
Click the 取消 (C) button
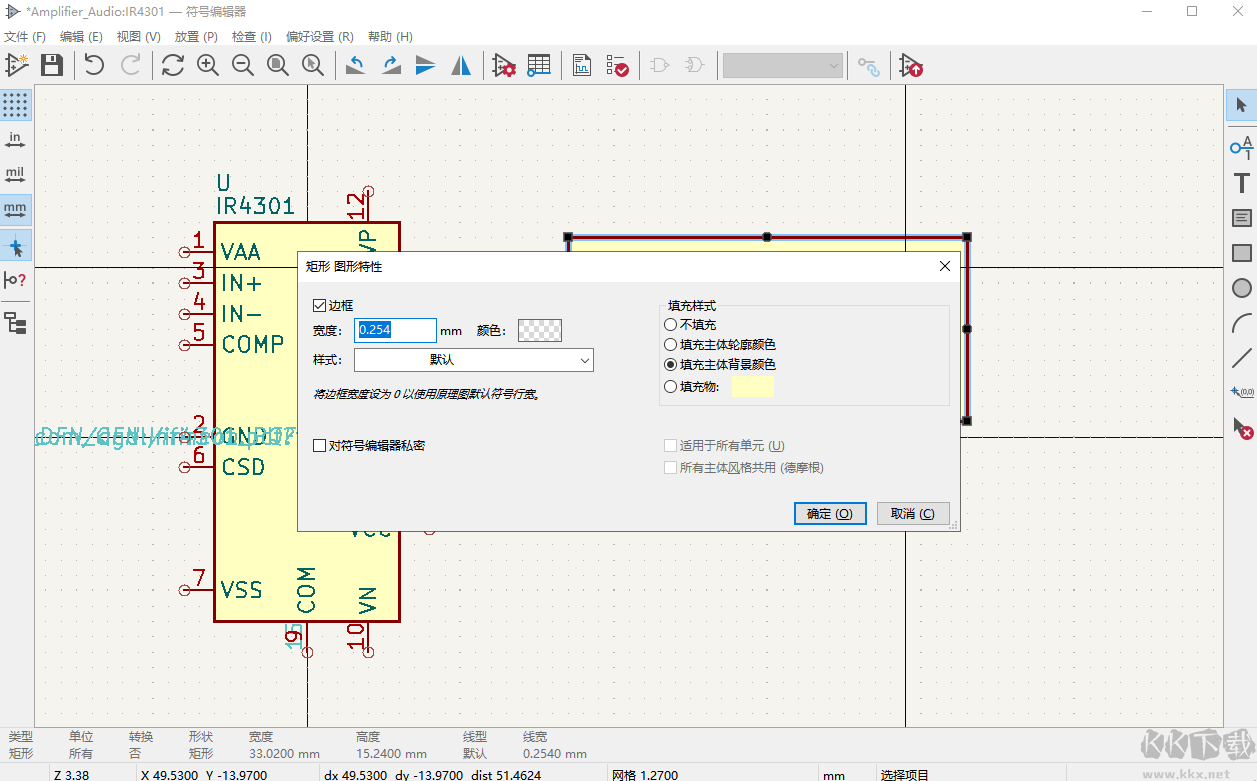click(912, 513)
